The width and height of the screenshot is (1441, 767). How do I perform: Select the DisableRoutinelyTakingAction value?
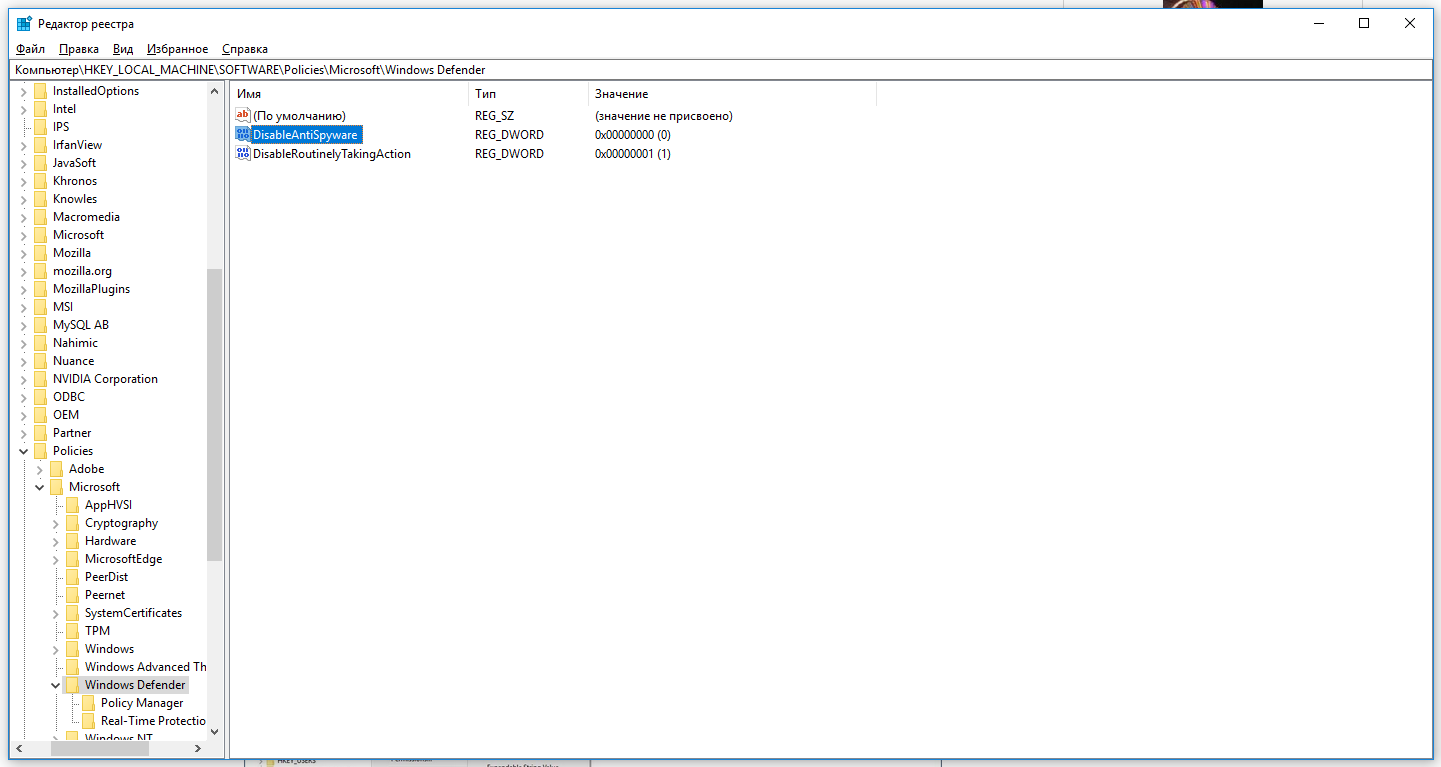[x=332, y=153]
